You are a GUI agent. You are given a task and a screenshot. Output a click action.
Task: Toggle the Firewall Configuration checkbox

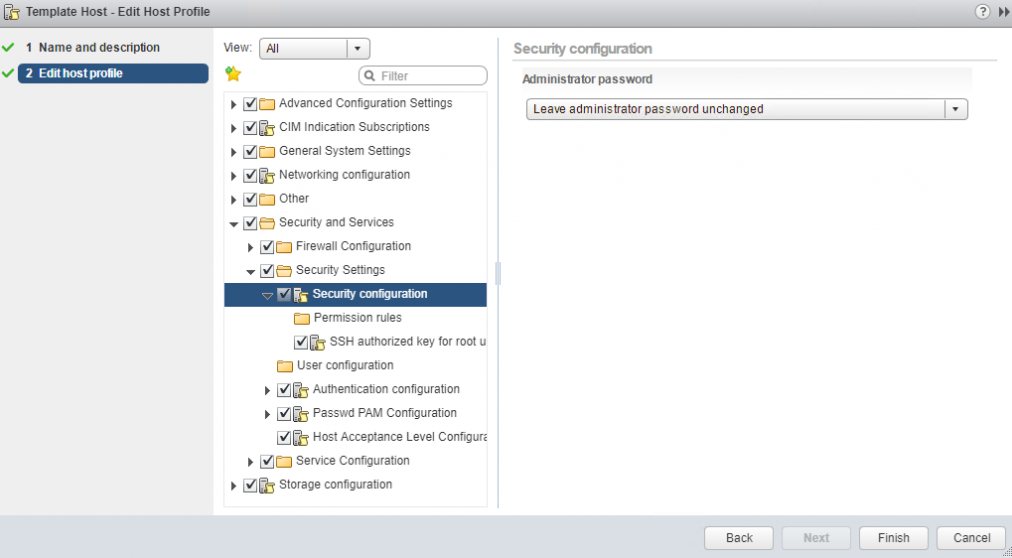[x=267, y=246]
